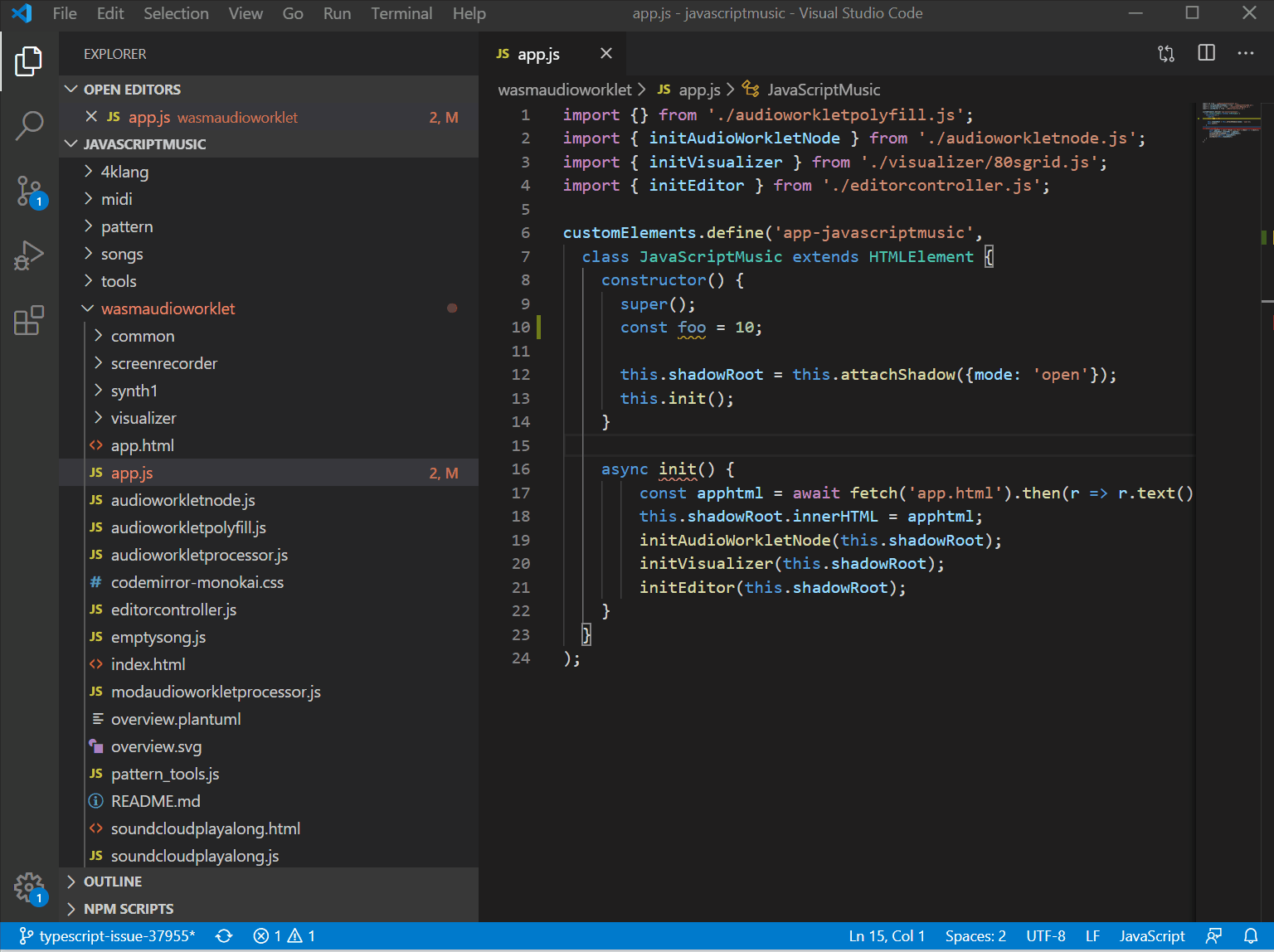The width and height of the screenshot is (1274, 952).
Task: Open the Explorer view in activity bar
Action: tap(29, 61)
